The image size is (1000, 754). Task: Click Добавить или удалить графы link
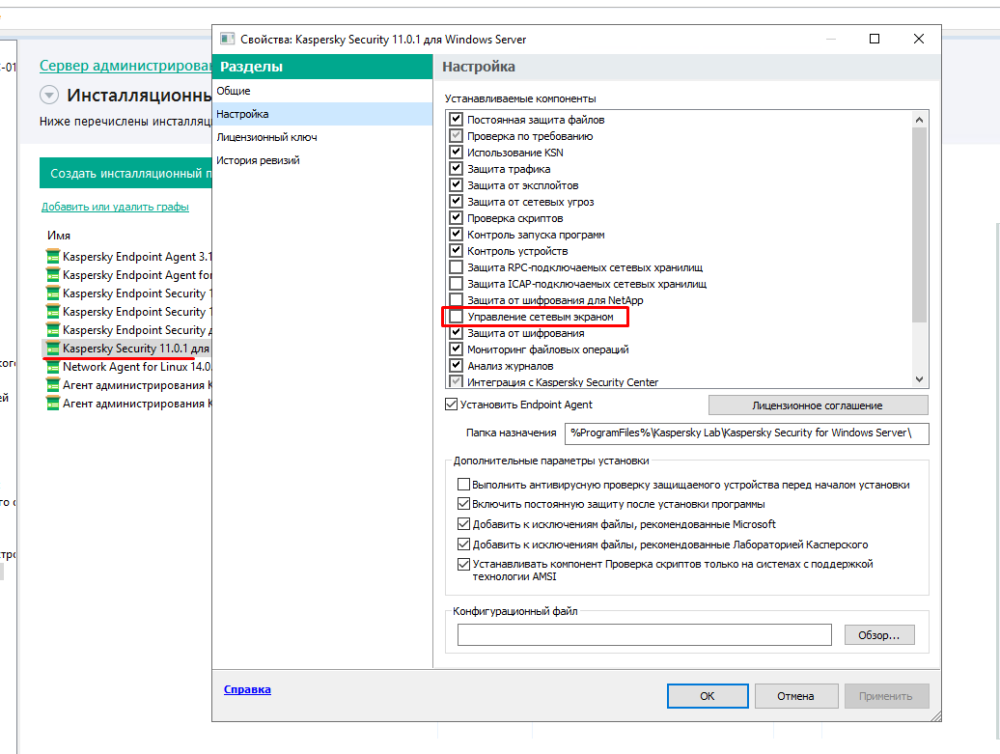click(115, 207)
